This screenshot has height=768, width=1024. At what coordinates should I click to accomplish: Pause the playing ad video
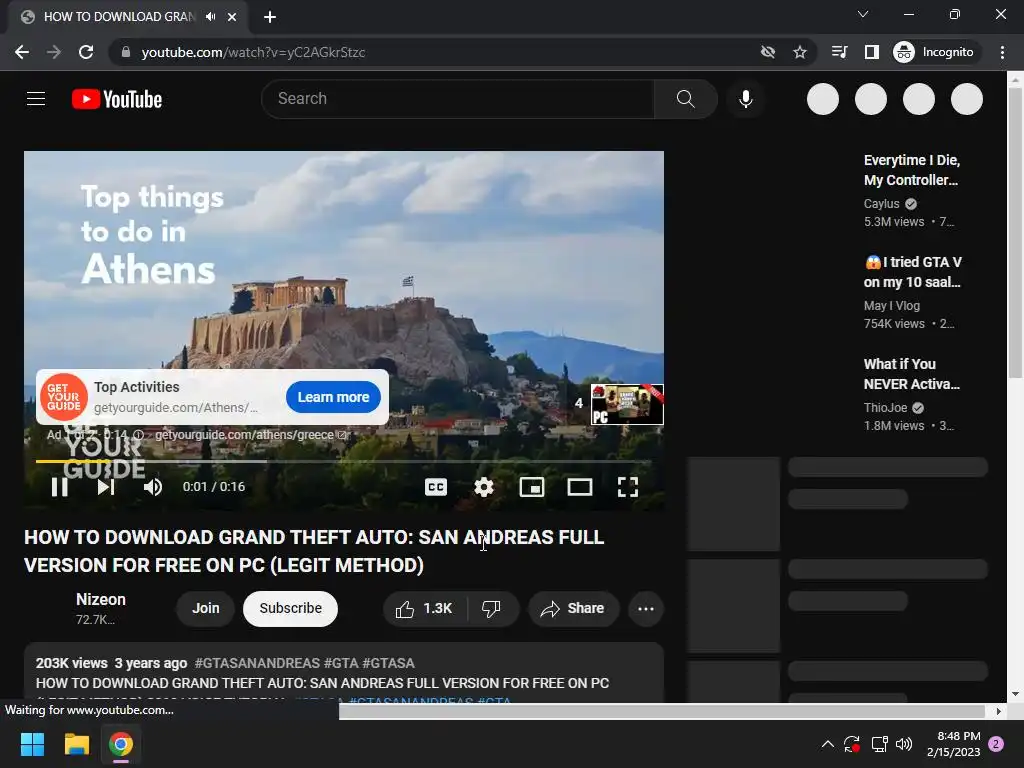pos(59,487)
